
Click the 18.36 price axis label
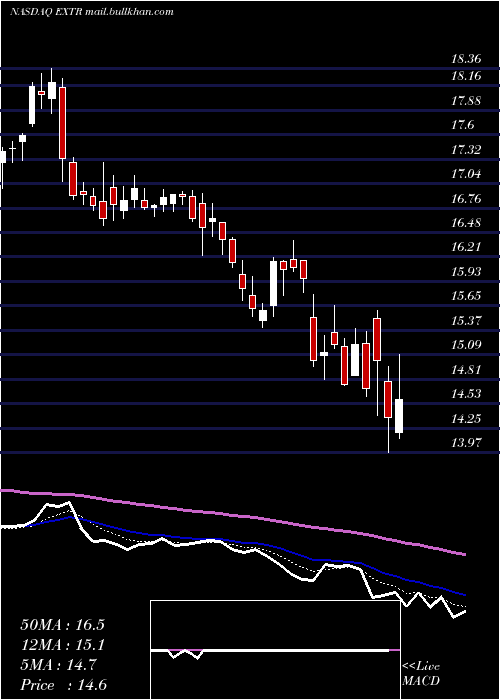pos(466,58)
